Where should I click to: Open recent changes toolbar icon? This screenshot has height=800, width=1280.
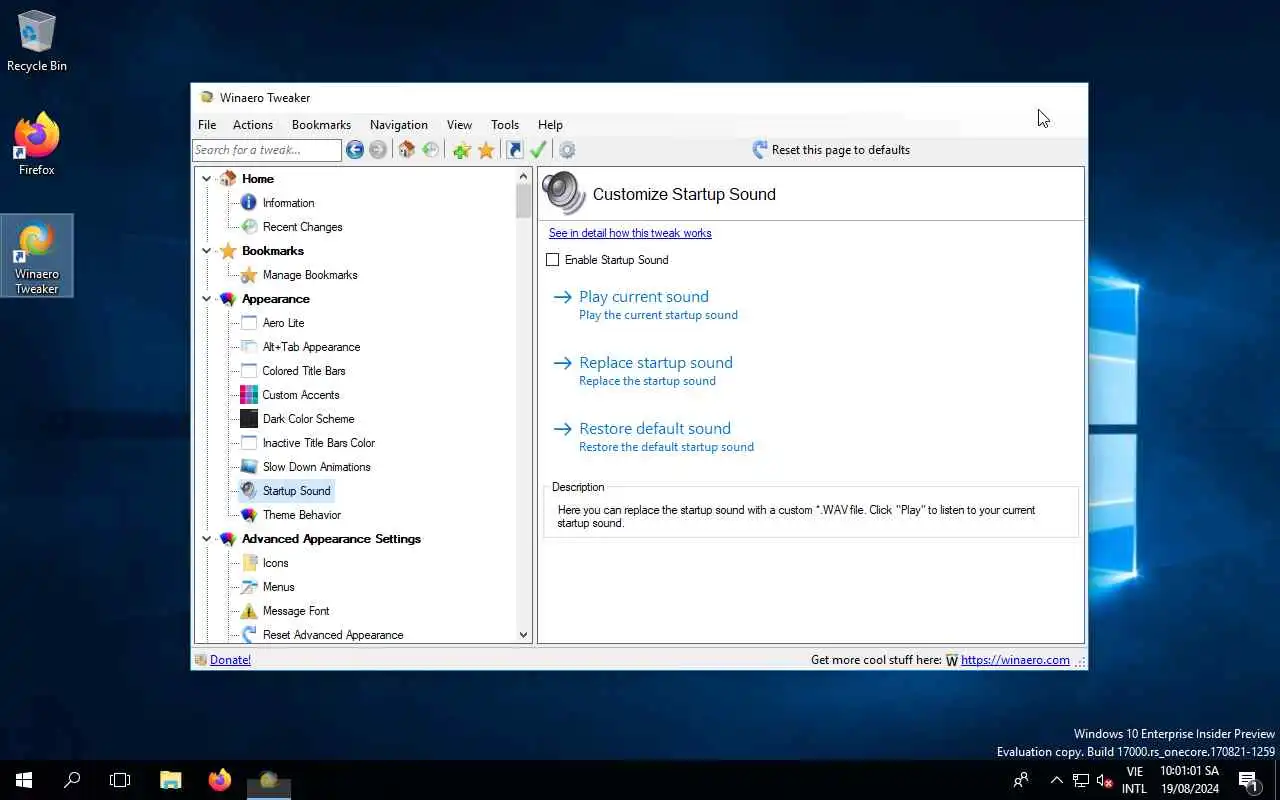click(430, 150)
